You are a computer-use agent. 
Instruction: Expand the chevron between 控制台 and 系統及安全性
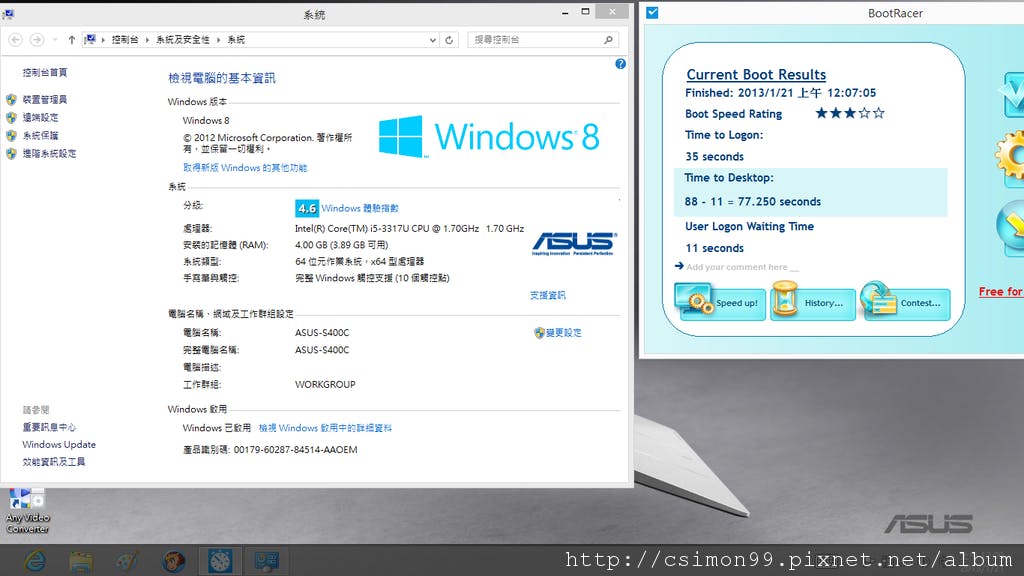(x=148, y=40)
